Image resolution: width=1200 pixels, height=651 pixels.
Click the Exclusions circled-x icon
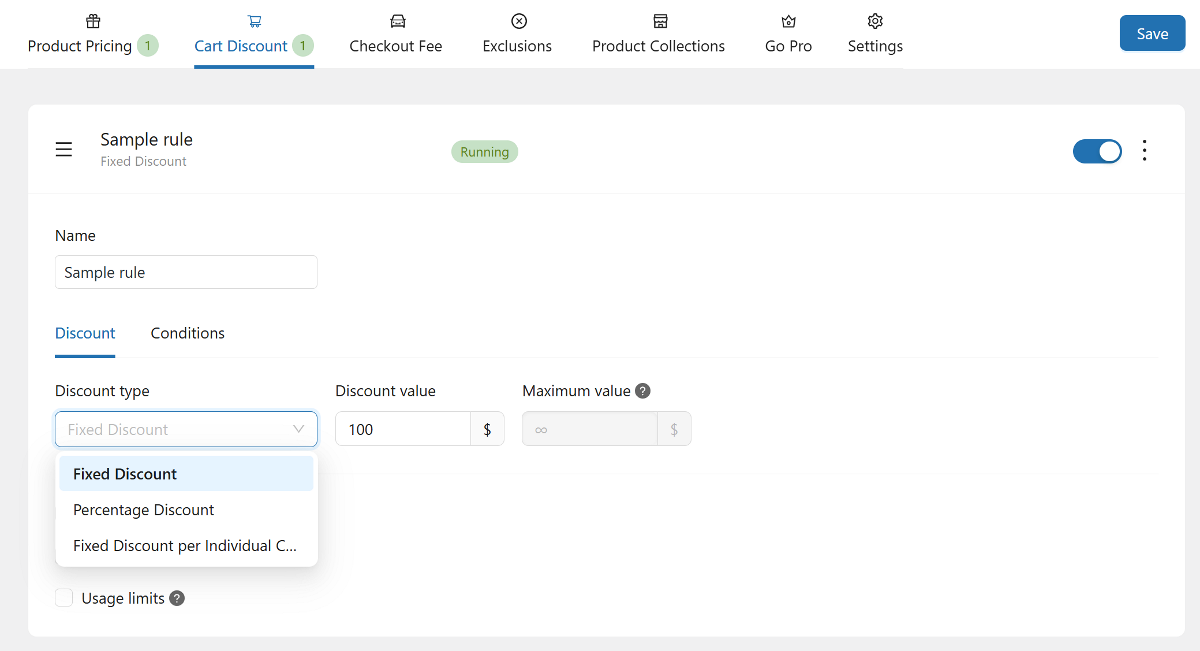(x=518, y=21)
